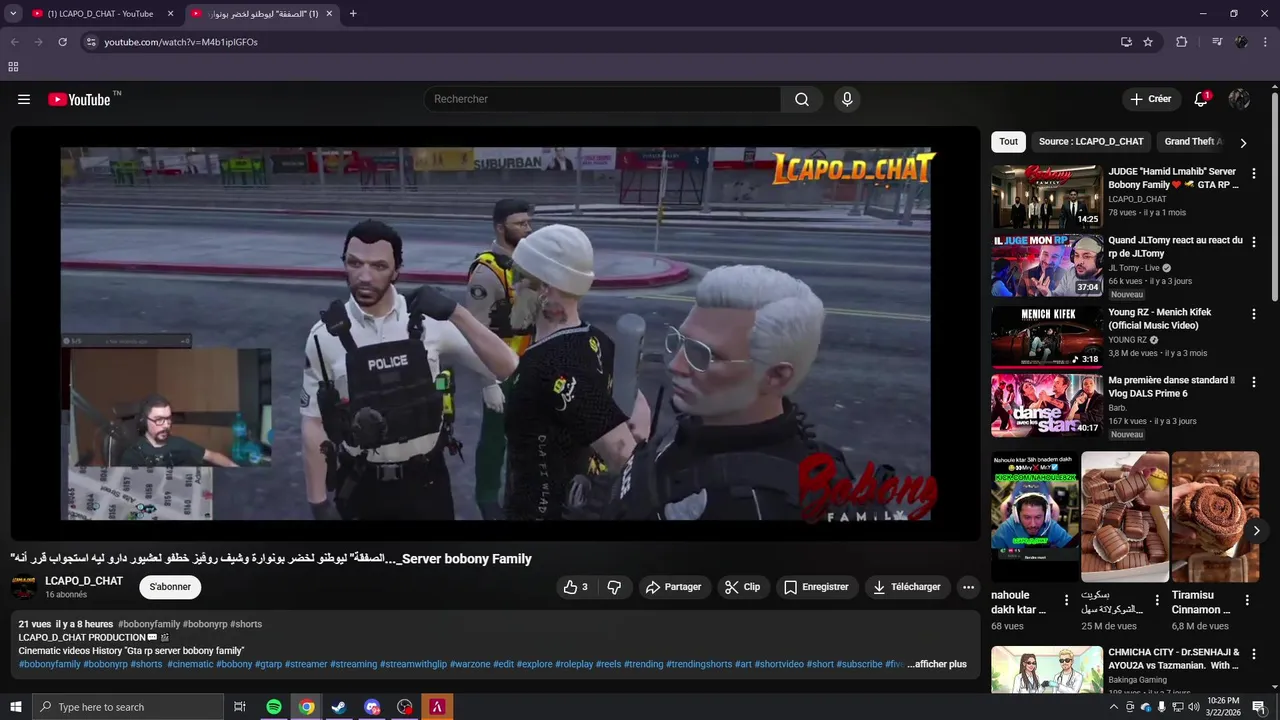Open the media controls icon in Chrome toolbar
Viewport: 1280px width, 720px height.
tap(1217, 42)
